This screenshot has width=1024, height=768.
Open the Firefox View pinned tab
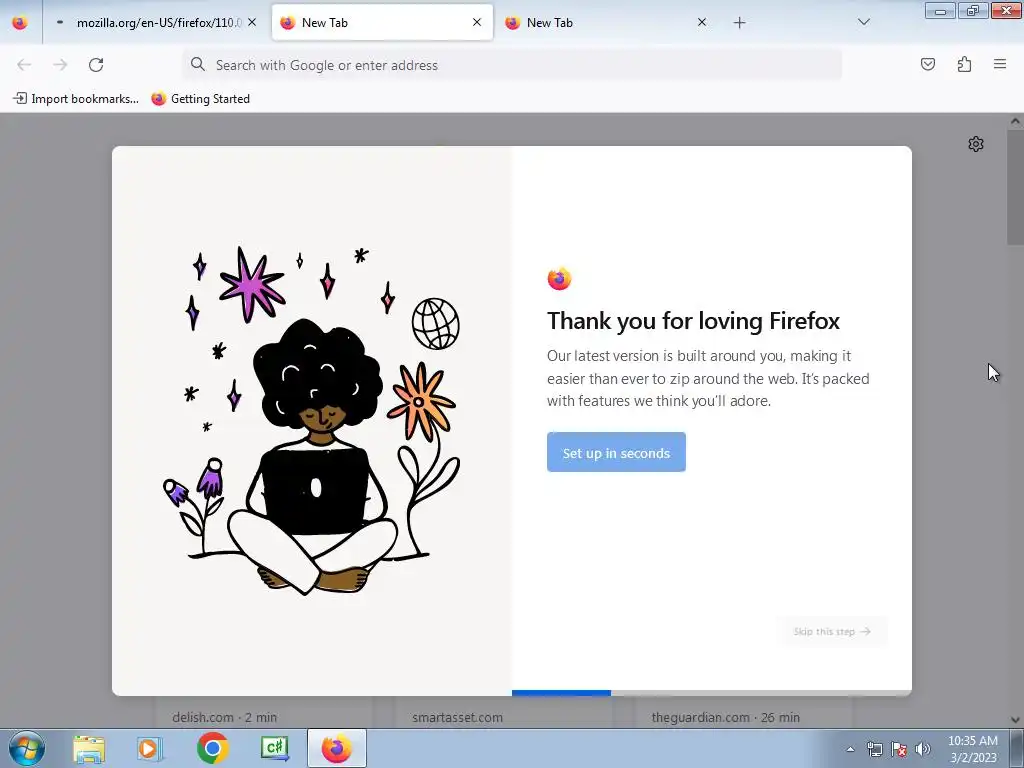coord(20,23)
